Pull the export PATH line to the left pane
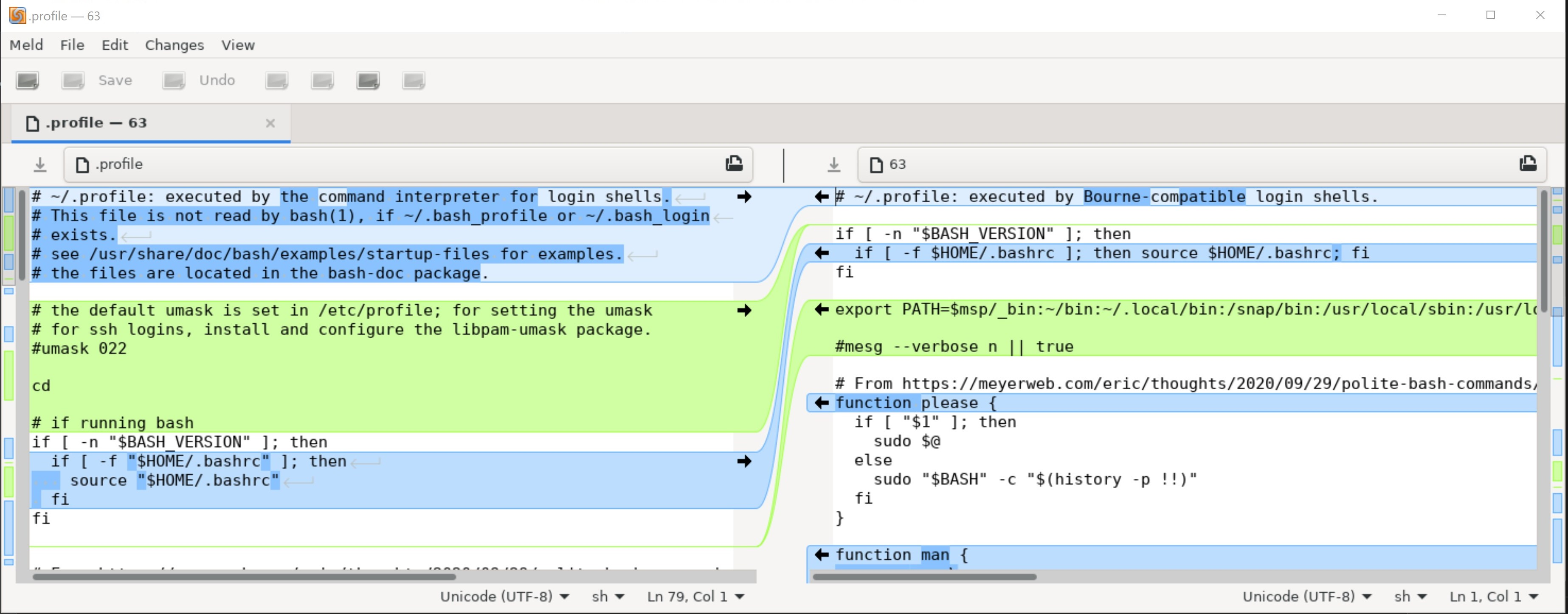Image resolution: width=1568 pixels, height=614 pixels. tap(822, 310)
